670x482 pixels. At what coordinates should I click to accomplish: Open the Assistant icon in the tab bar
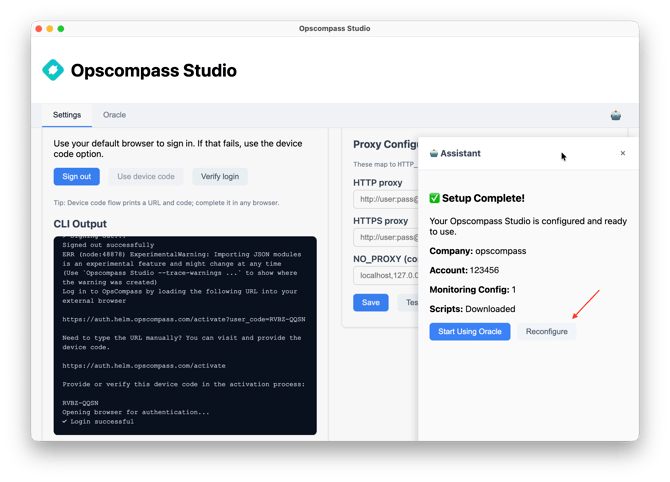616,115
